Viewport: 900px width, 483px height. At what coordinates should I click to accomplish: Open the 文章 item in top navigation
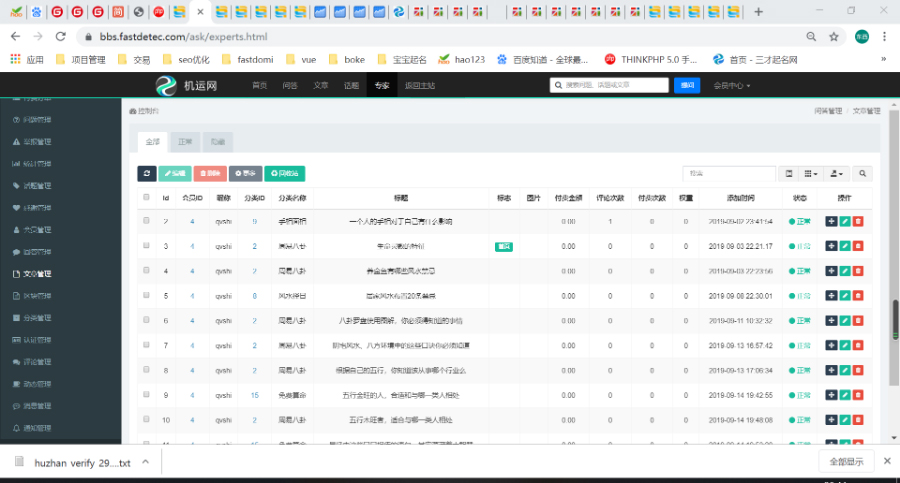tap(320, 86)
